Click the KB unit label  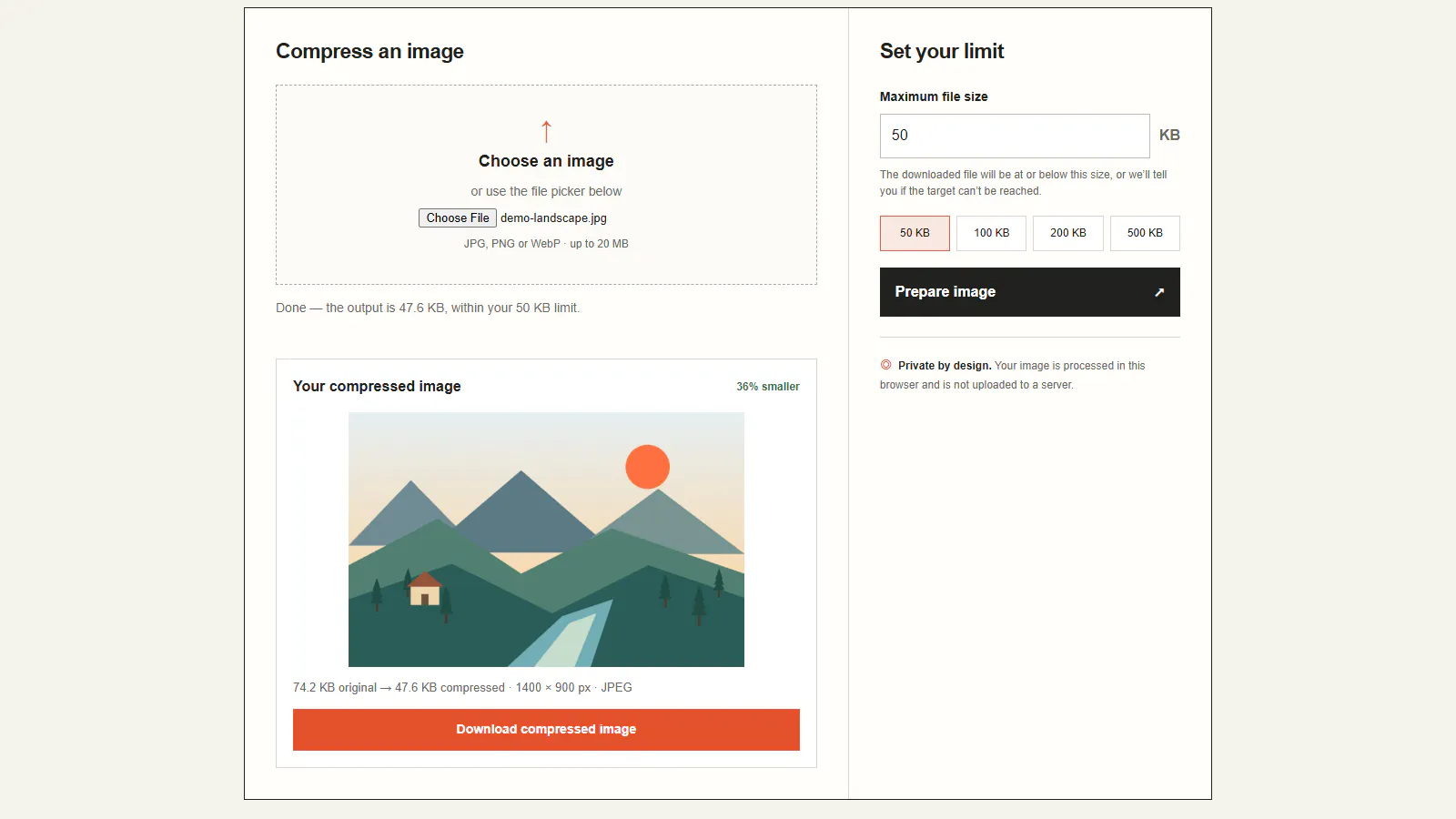click(x=1169, y=136)
